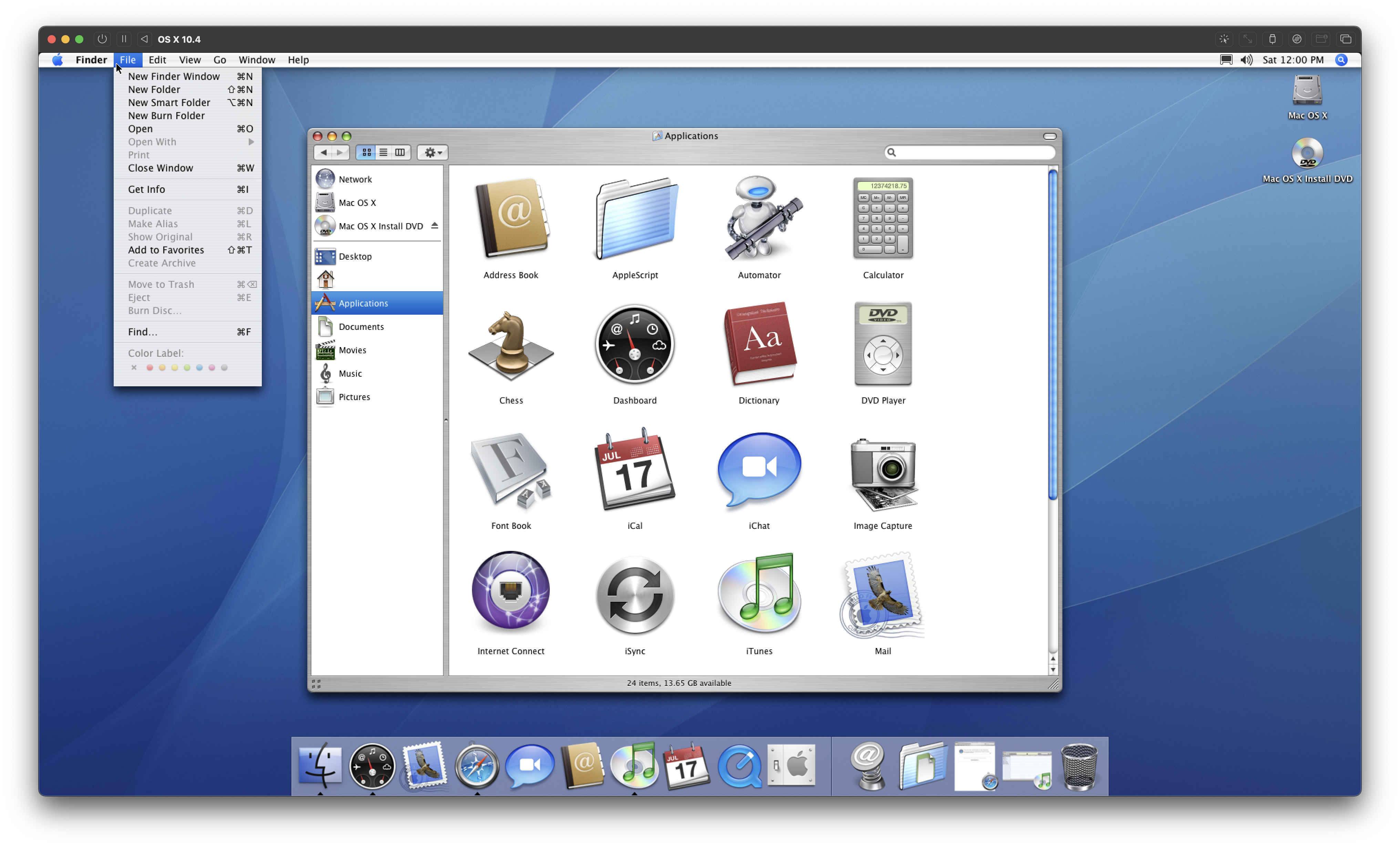Open the Action gear dropdown menu
1400x847 pixels.
[433, 152]
